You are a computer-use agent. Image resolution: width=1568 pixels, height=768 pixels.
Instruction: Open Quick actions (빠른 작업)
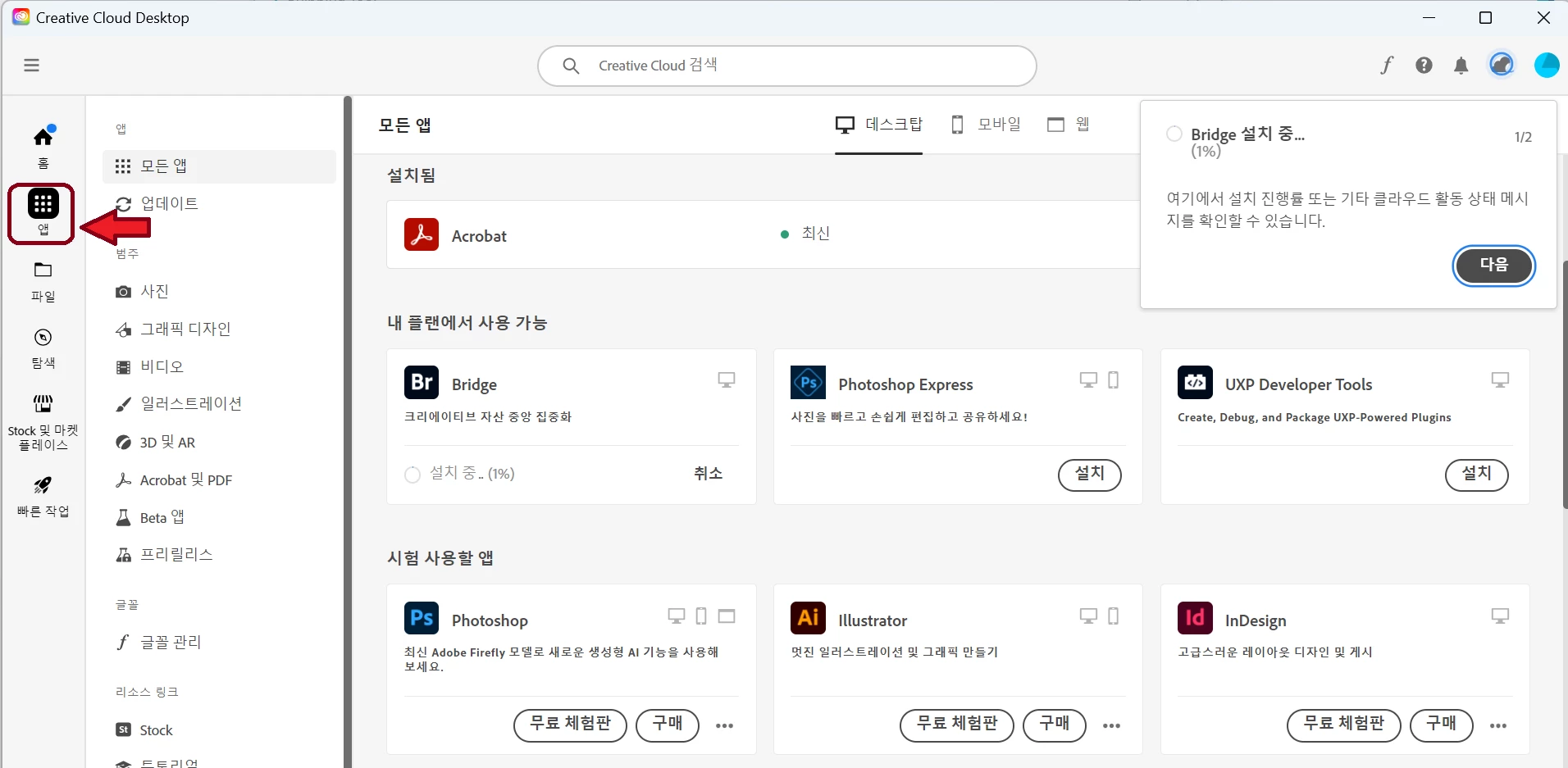click(43, 497)
